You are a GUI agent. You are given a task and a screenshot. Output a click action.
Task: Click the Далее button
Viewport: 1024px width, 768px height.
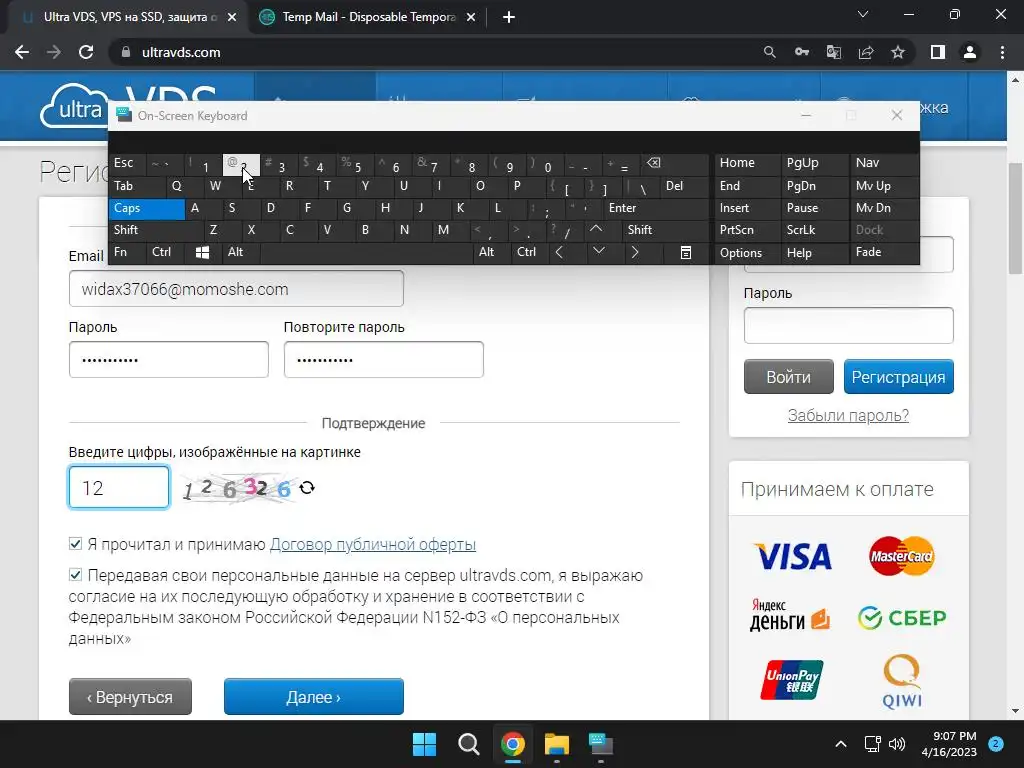point(313,697)
